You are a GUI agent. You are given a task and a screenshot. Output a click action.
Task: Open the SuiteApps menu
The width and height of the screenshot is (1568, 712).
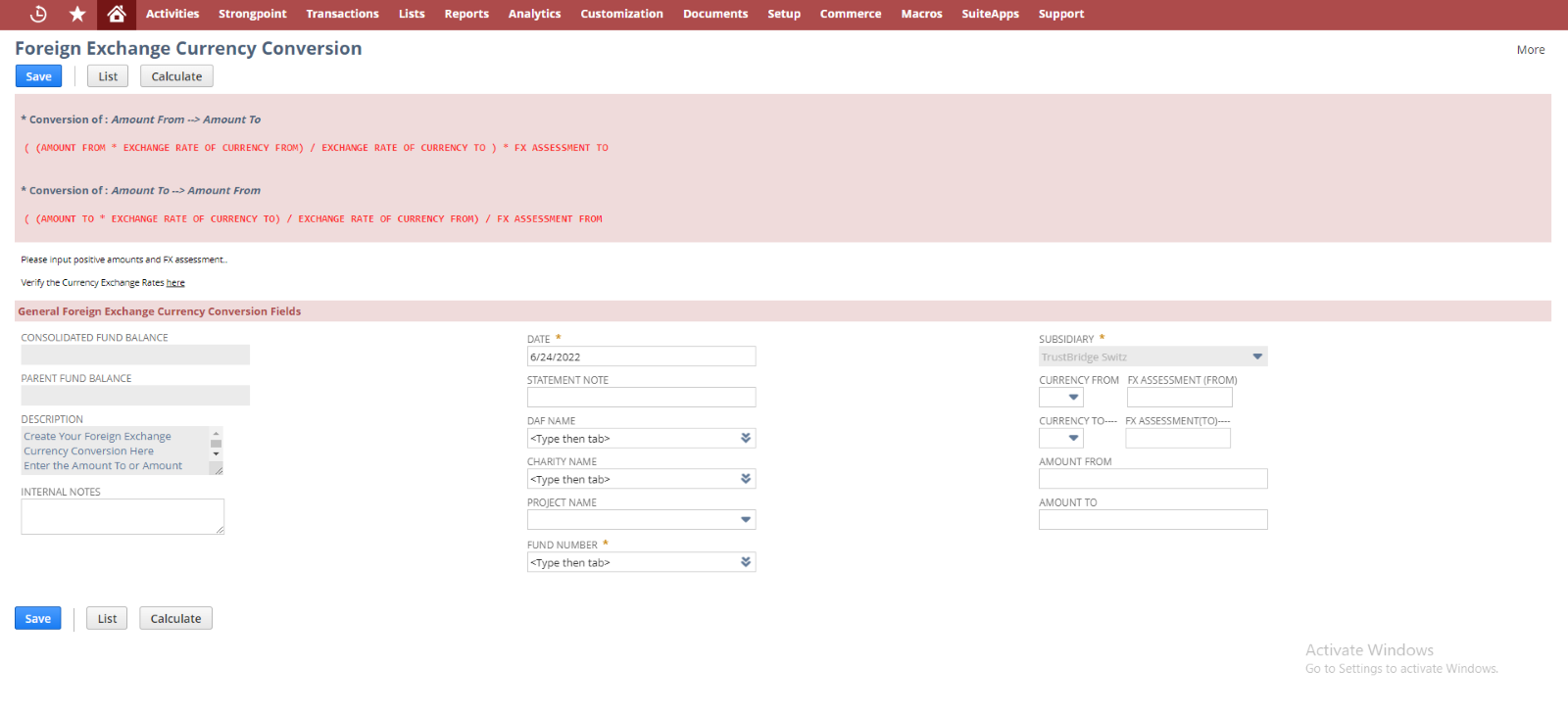[990, 14]
